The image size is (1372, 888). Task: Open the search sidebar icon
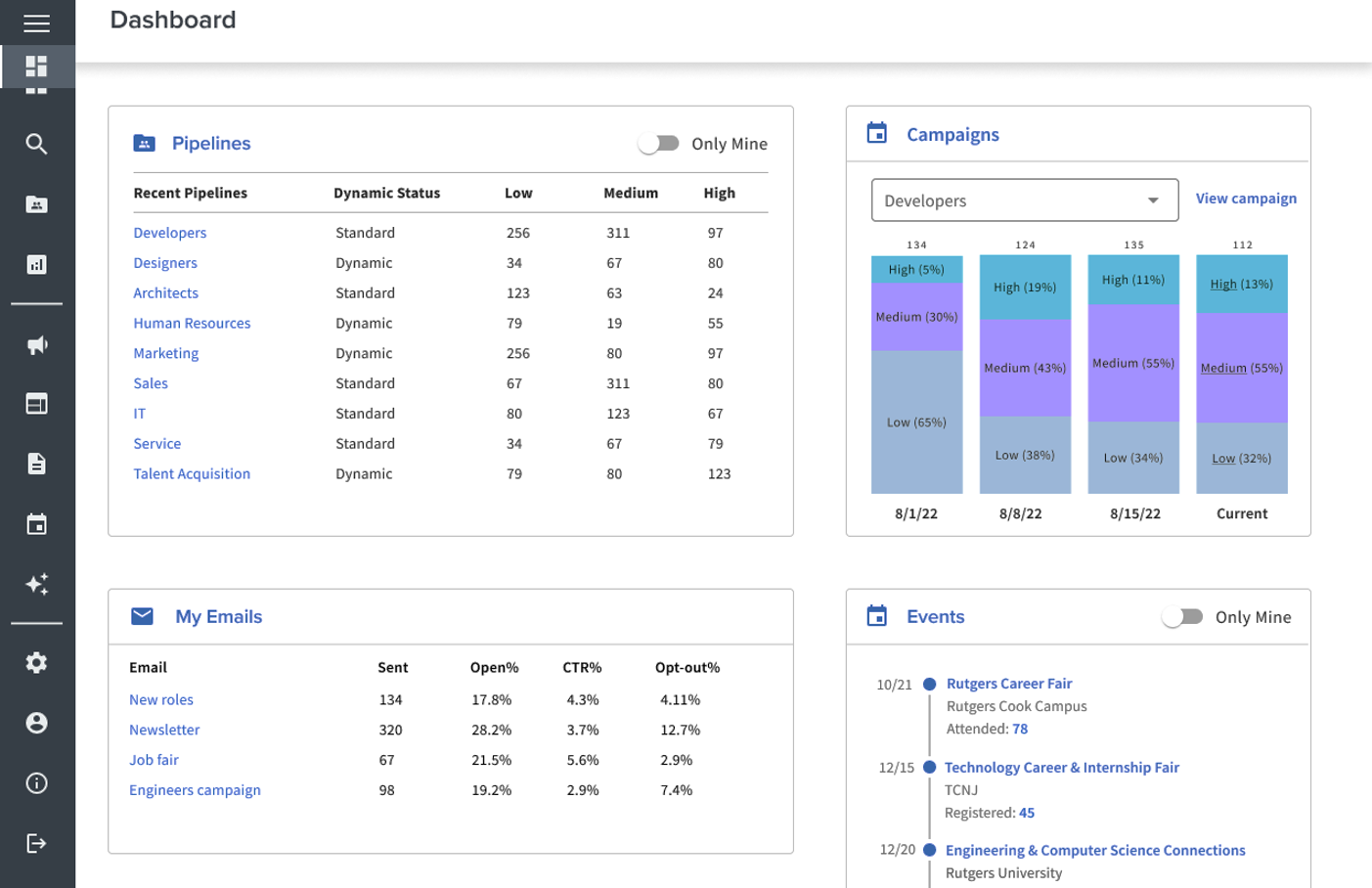(37, 144)
